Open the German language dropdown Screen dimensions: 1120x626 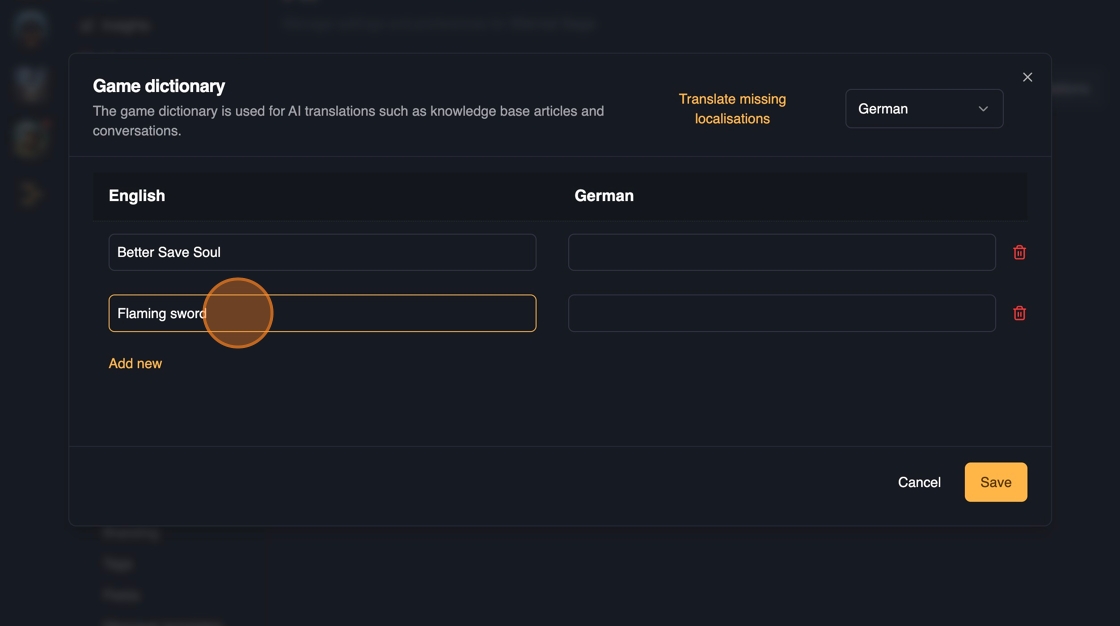(923, 109)
